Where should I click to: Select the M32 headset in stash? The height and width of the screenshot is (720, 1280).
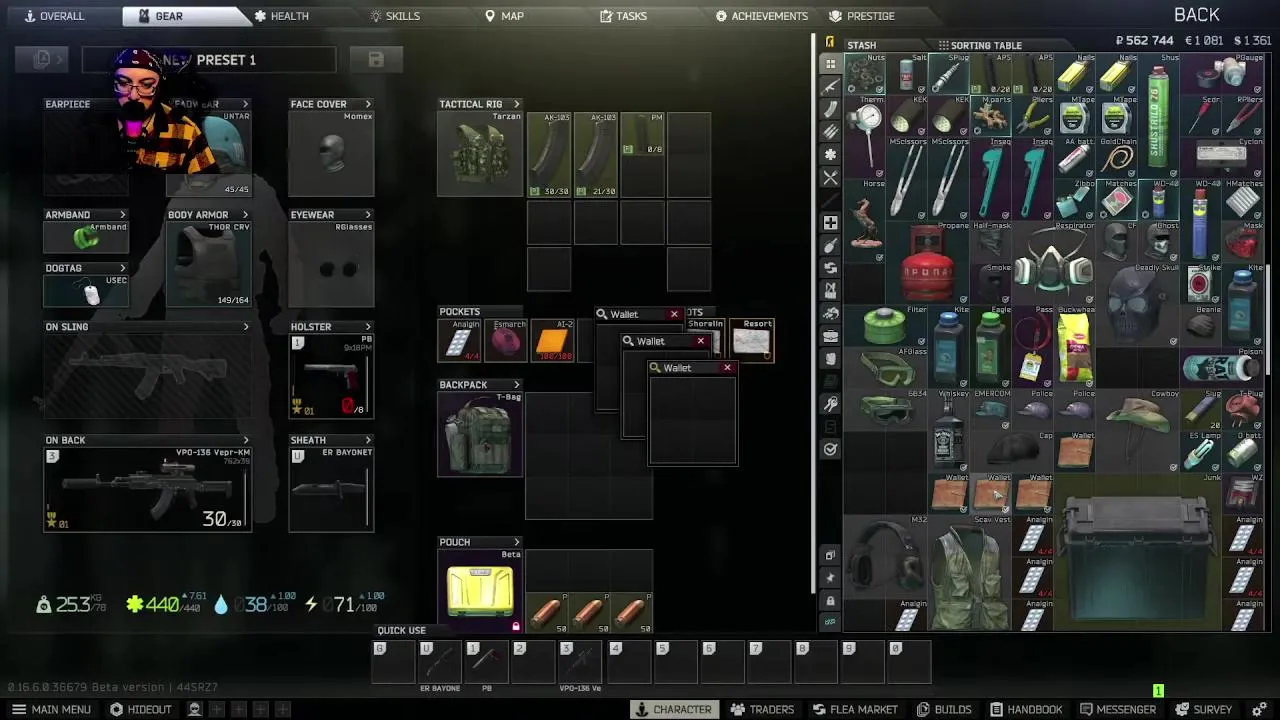(x=886, y=559)
